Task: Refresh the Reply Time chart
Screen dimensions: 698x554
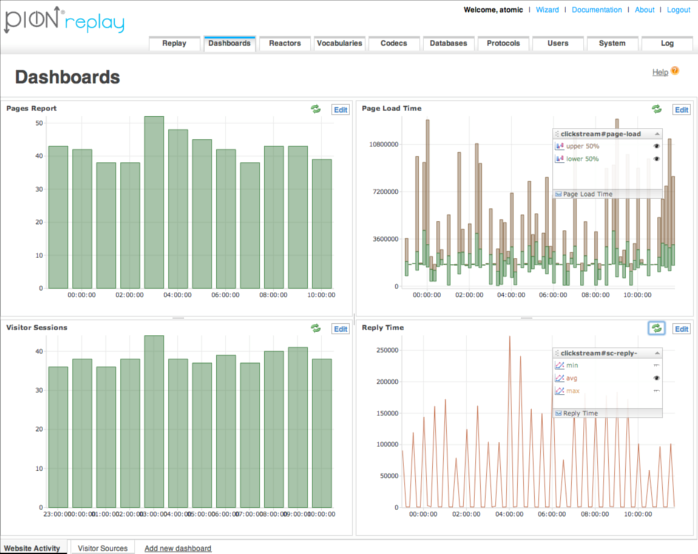Action: coord(657,328)
